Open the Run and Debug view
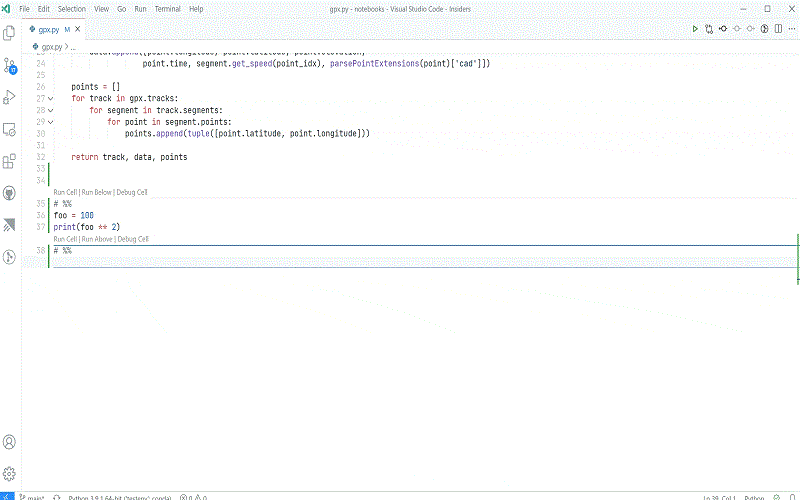 (9, 97)
